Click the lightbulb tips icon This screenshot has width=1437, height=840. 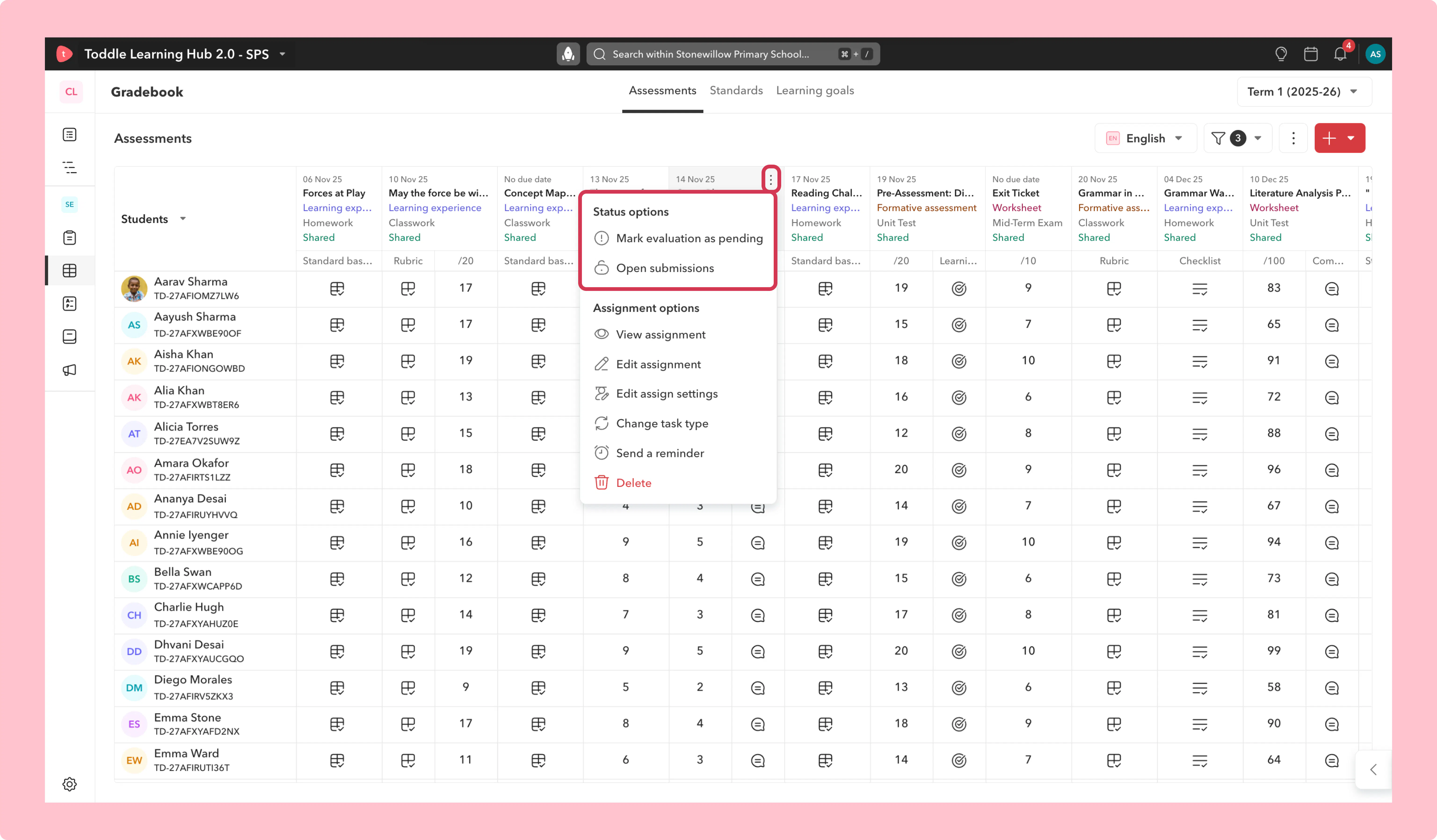(1281, 54)
